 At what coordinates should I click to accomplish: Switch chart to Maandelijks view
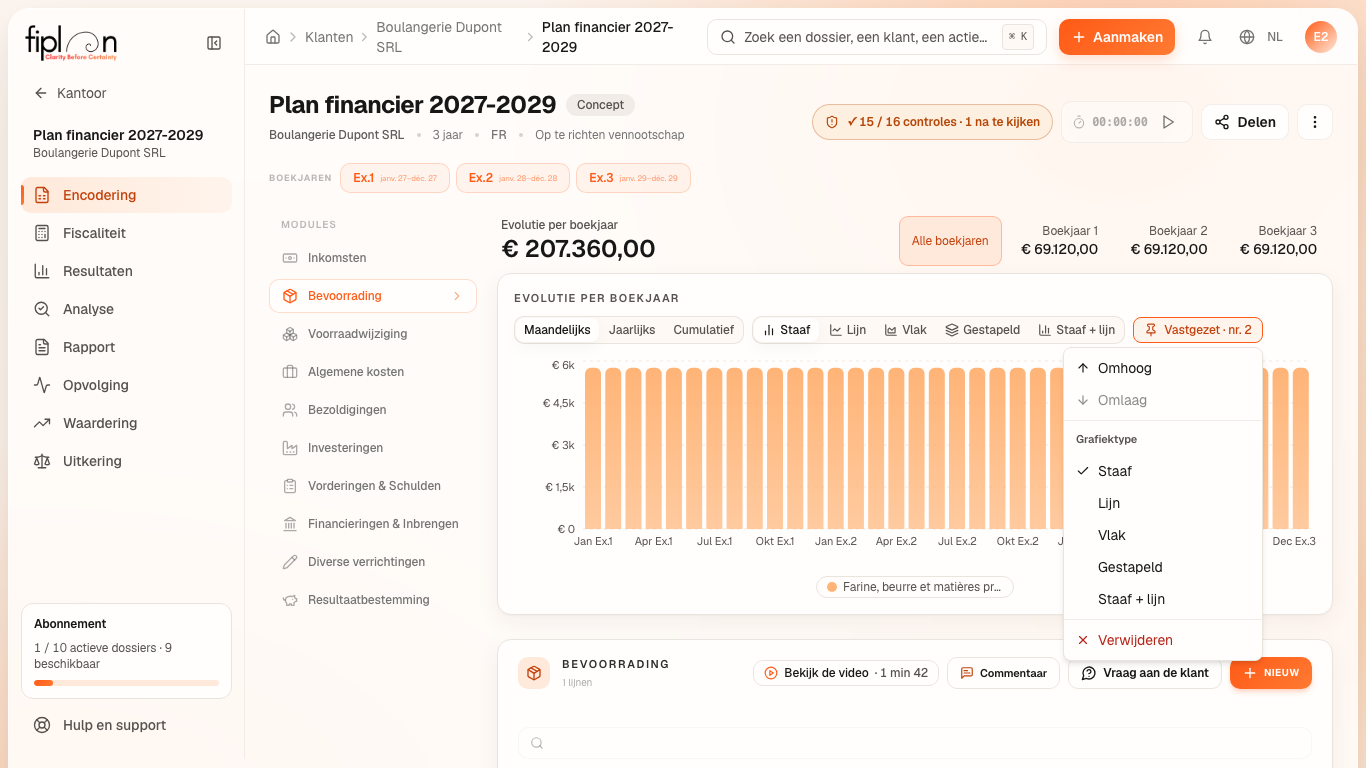pos(557,330)
